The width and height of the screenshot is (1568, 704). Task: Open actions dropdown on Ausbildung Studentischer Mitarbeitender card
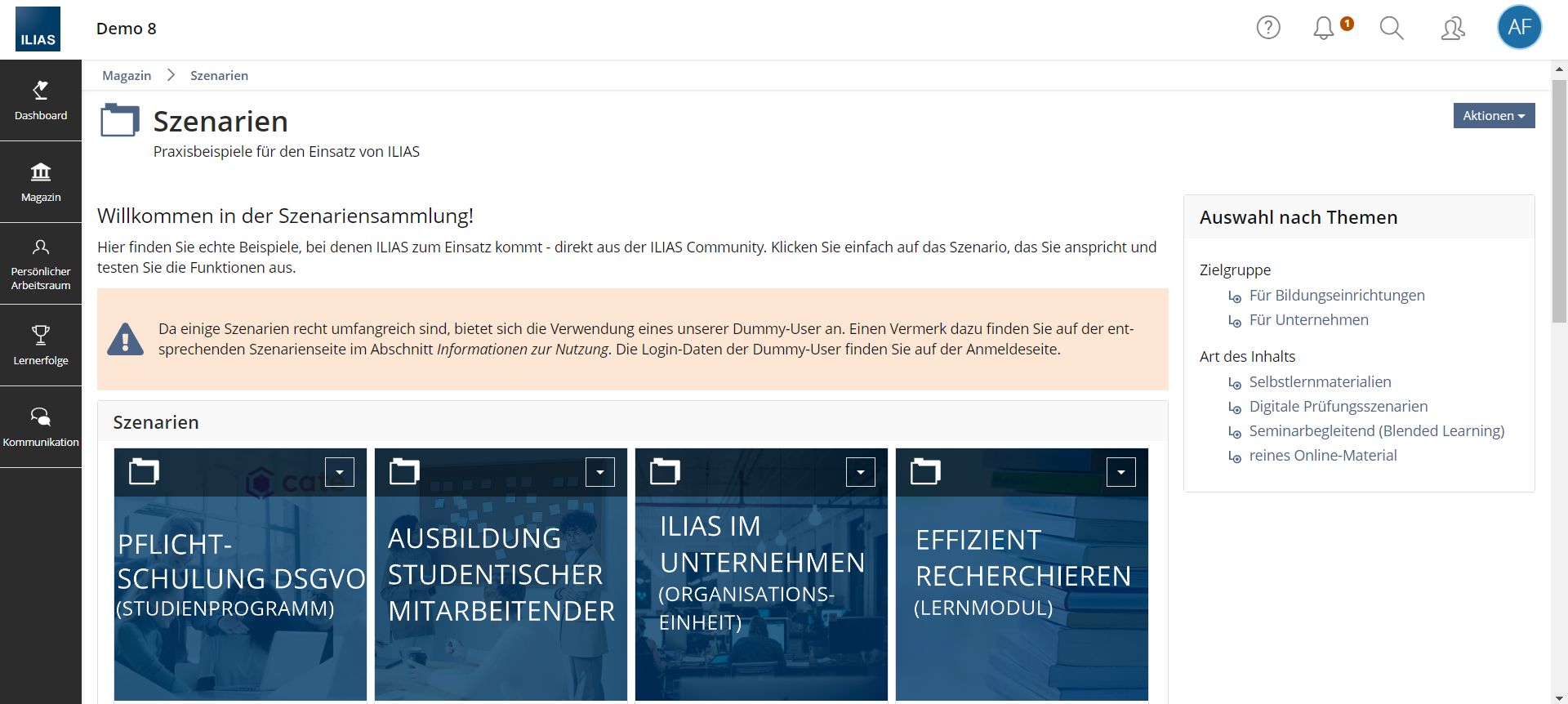[600, 471]
